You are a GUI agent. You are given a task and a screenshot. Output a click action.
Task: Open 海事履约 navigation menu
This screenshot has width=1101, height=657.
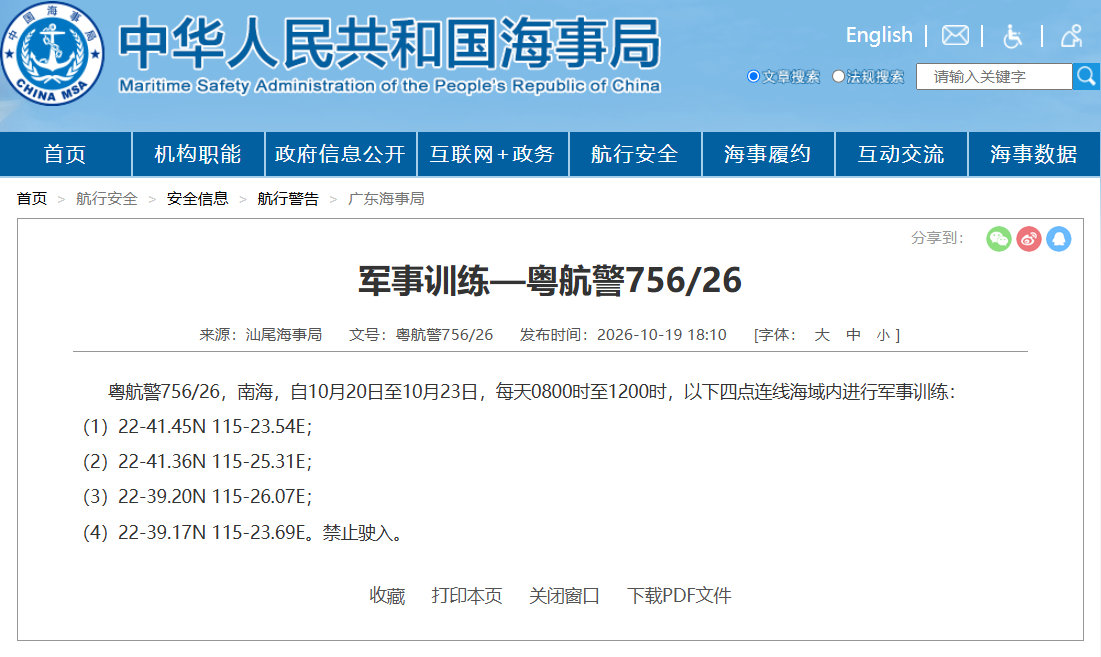point(768,154)
